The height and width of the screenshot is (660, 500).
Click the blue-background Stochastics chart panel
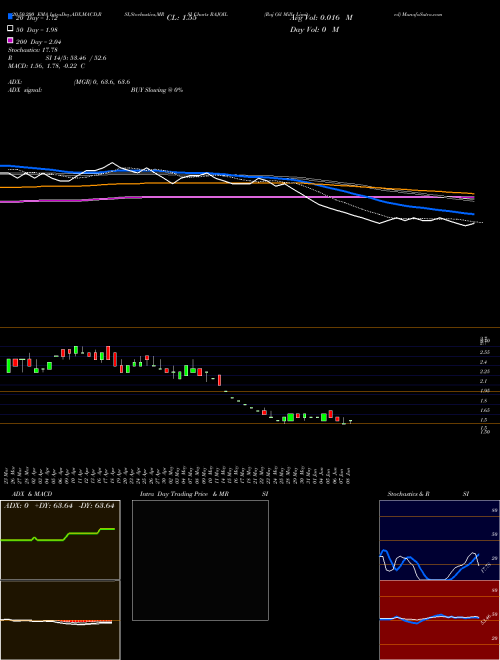point(439,540)
